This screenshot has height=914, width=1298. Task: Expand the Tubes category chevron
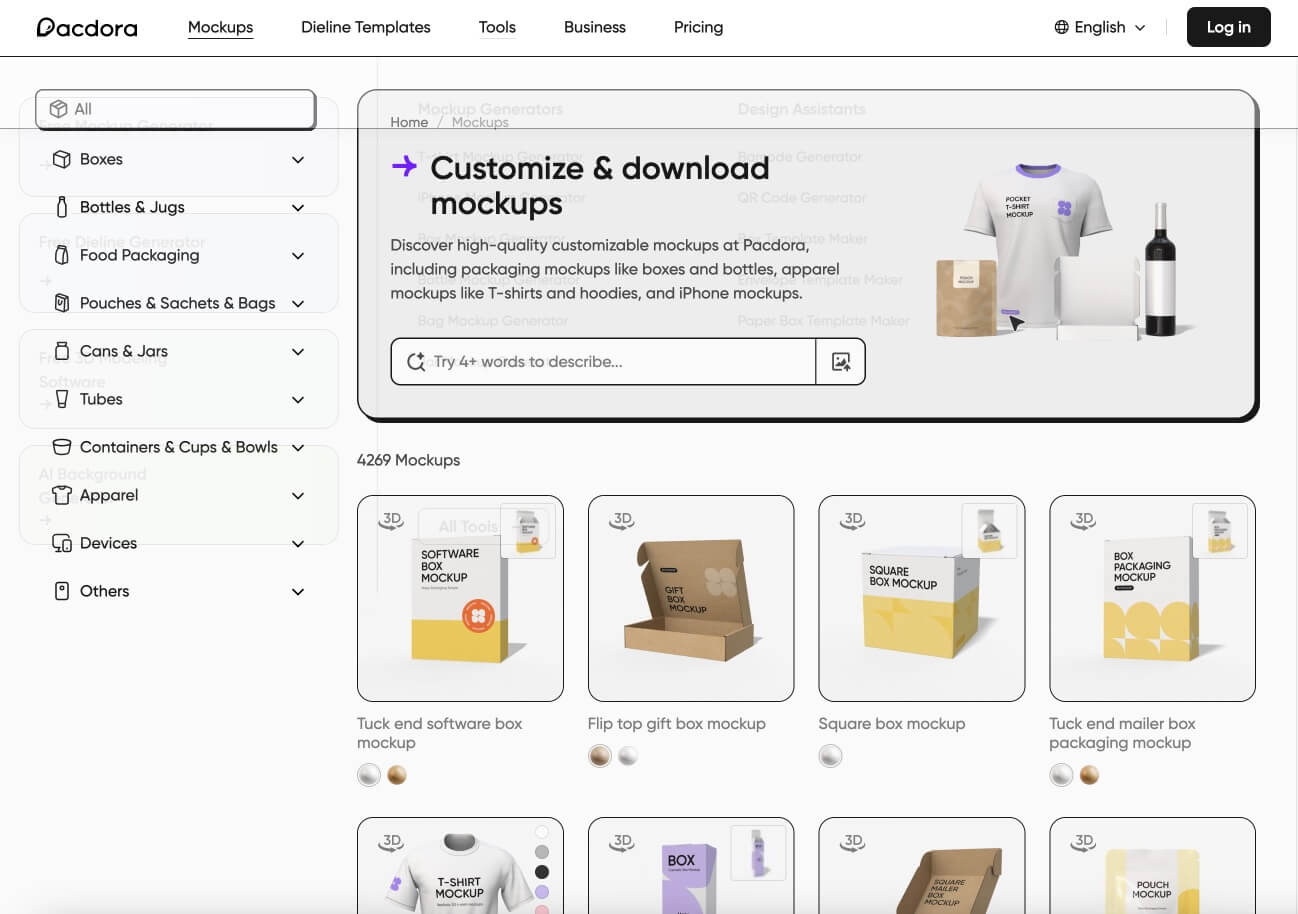pos(297,400)
